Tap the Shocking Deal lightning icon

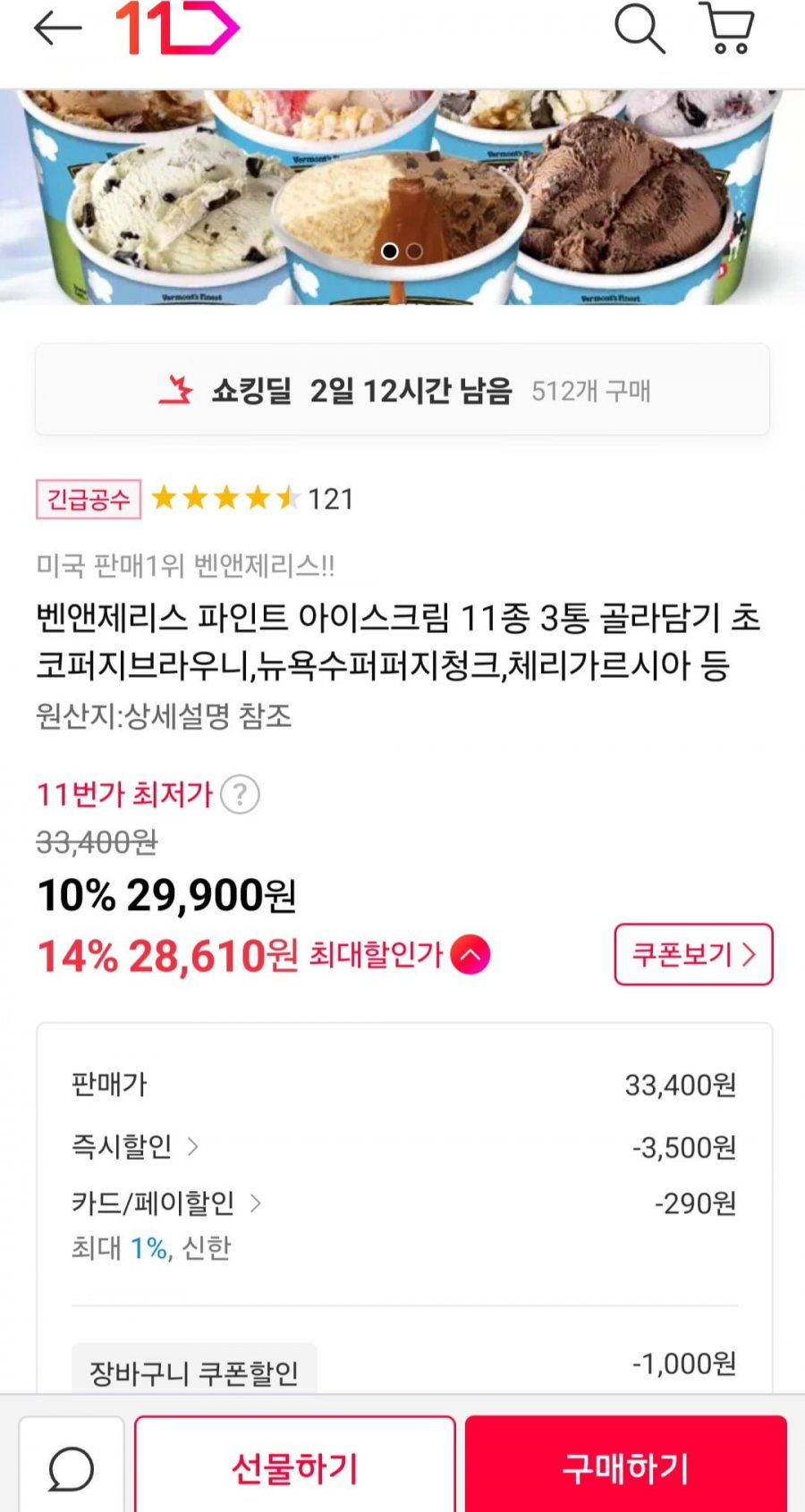(176, 391)
